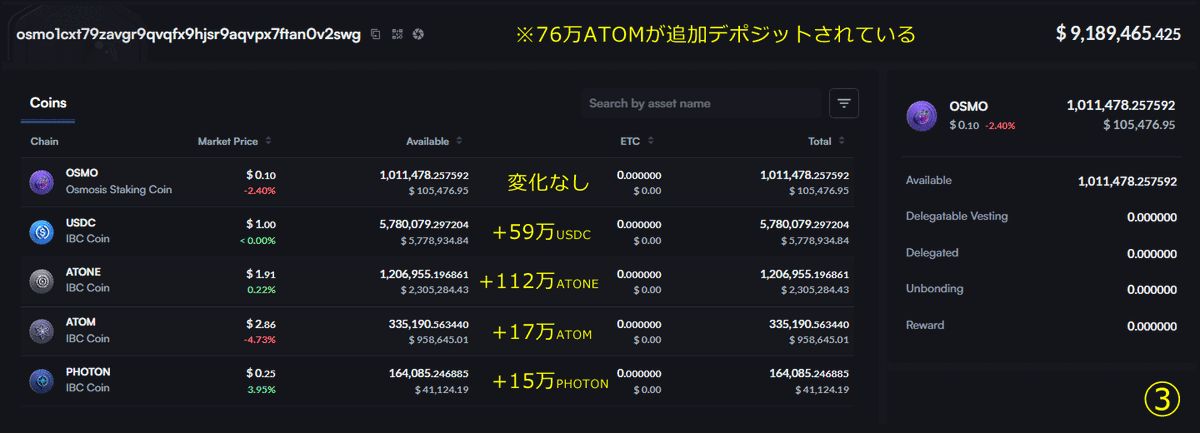The image size is (1200, 433).
Task: Click OSMO market price $0.10
Action: point(260,175)
